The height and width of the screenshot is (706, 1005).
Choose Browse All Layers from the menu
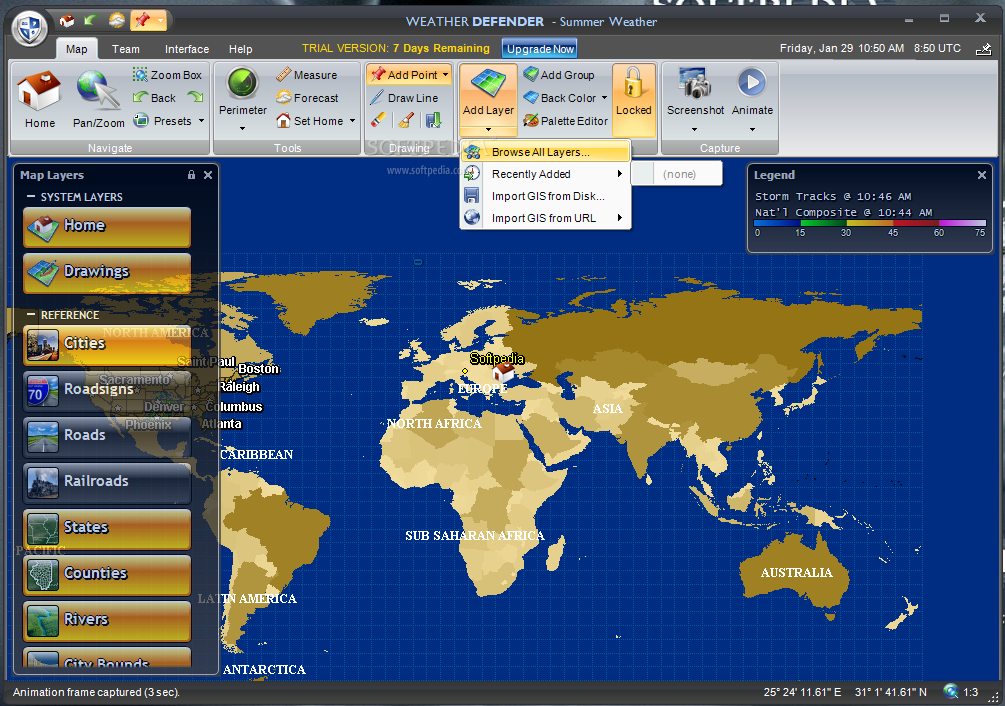coord(545,152)
